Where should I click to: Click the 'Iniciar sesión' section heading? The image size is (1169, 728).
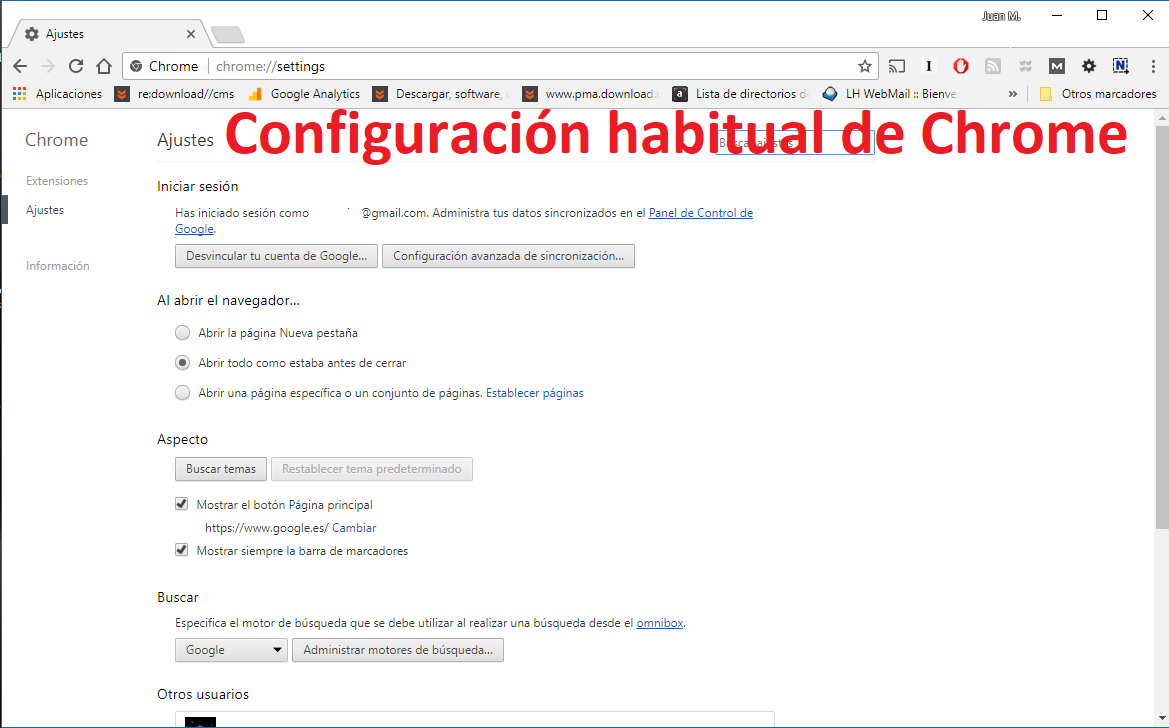click(198, 186)
